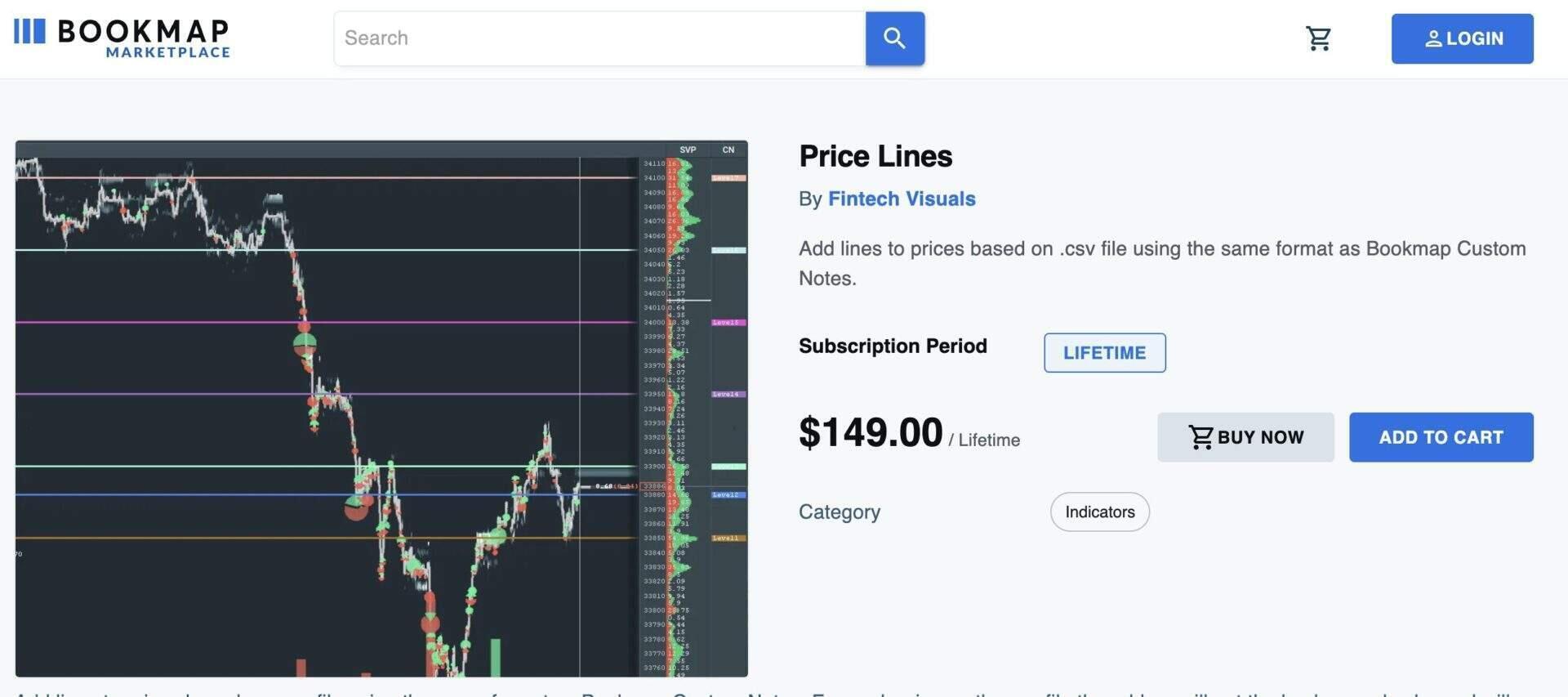Click the $149.00 price text

click(871, 432)
